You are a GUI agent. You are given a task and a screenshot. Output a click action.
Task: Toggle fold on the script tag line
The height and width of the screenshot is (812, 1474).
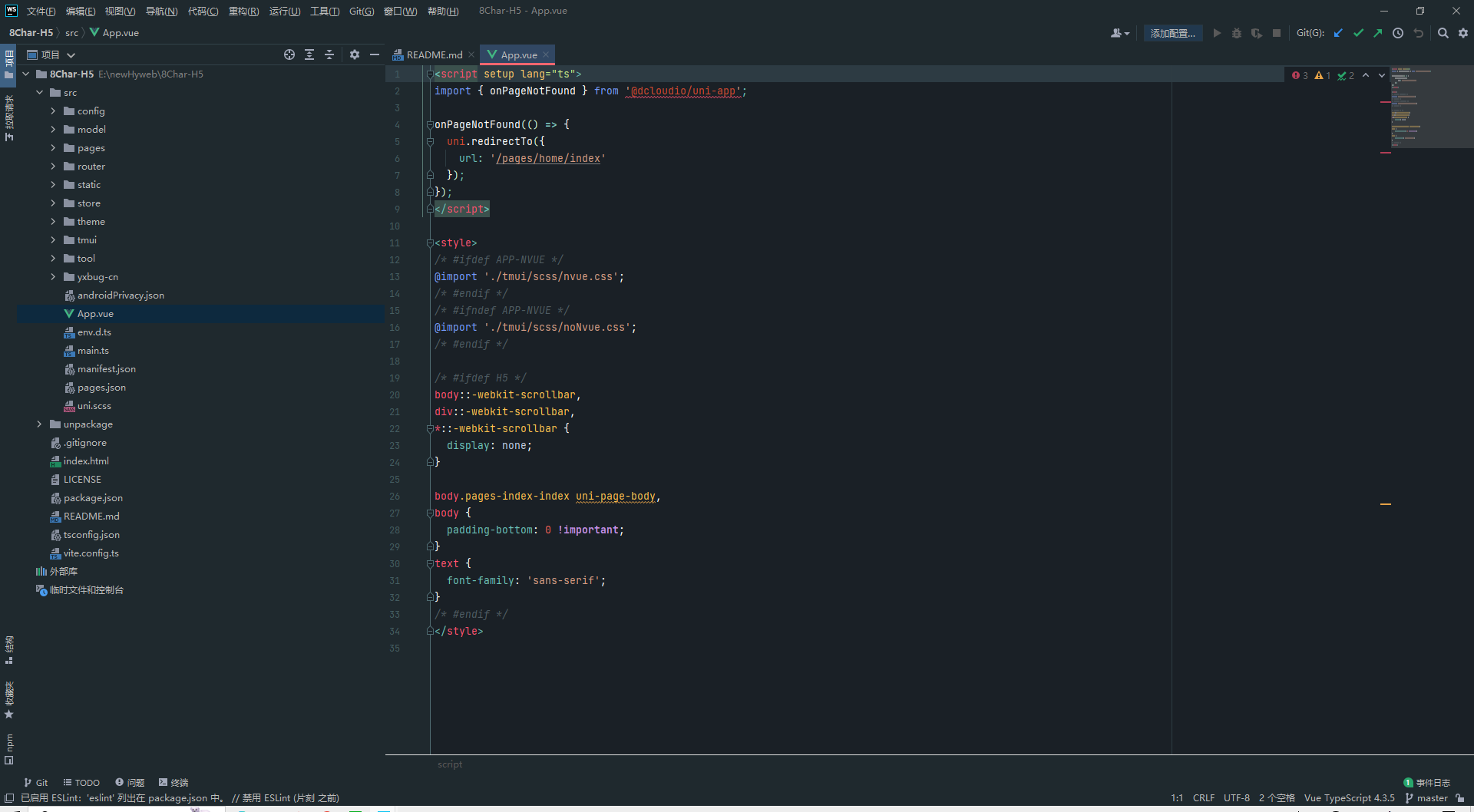[430, 74]
